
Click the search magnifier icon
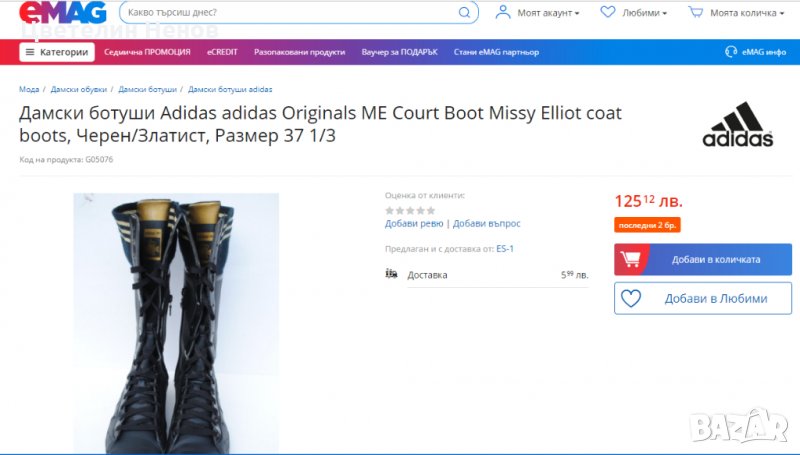464,13
